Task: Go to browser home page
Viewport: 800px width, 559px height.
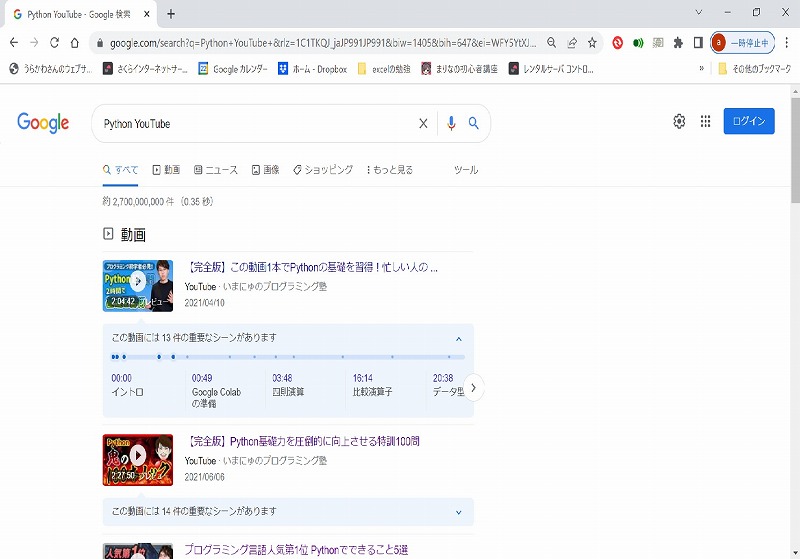Action: pos(75,43)
